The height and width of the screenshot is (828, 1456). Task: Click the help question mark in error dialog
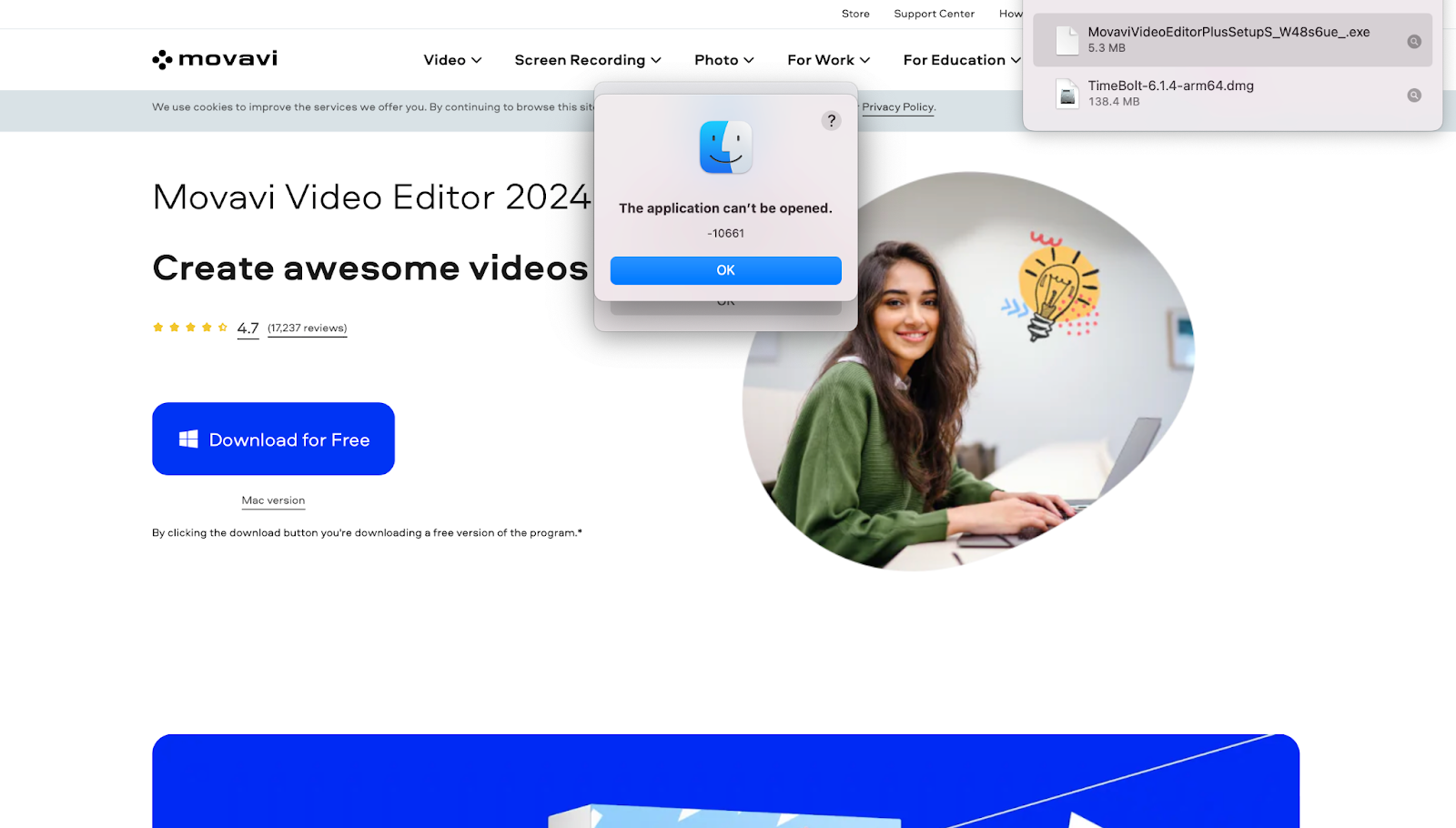click(831, 120)
